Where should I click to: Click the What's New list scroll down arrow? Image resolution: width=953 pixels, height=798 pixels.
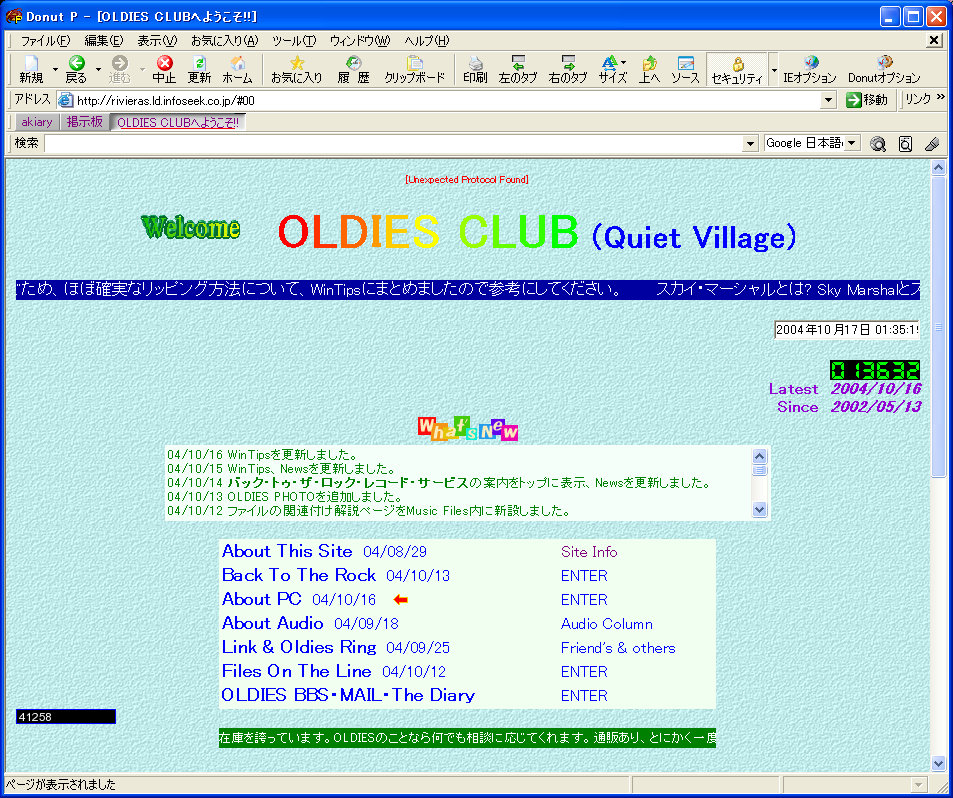(x=759, y=510)
